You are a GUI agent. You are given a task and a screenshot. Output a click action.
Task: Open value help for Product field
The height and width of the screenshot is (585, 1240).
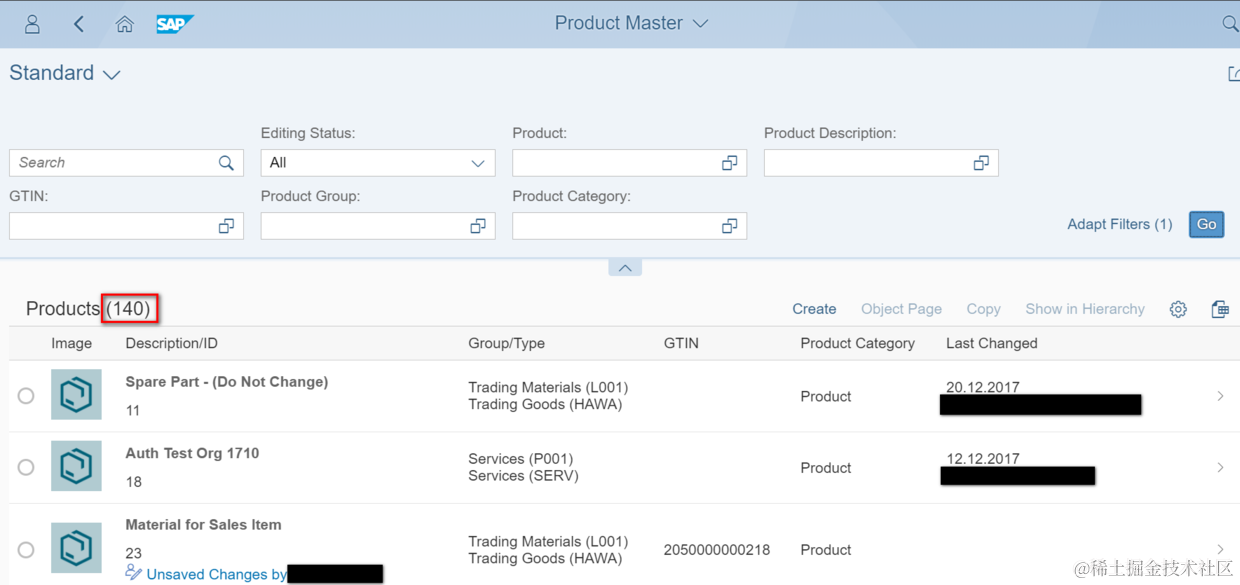click(x=730, y=163)
